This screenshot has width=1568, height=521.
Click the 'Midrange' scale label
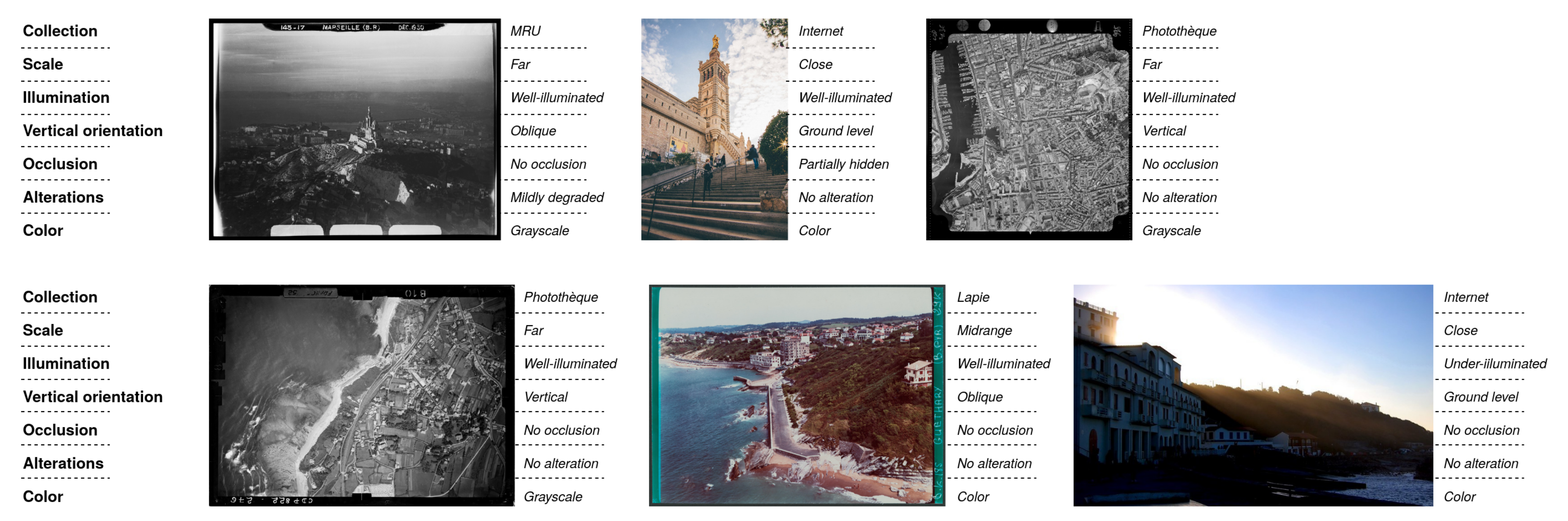pos(984,331)
